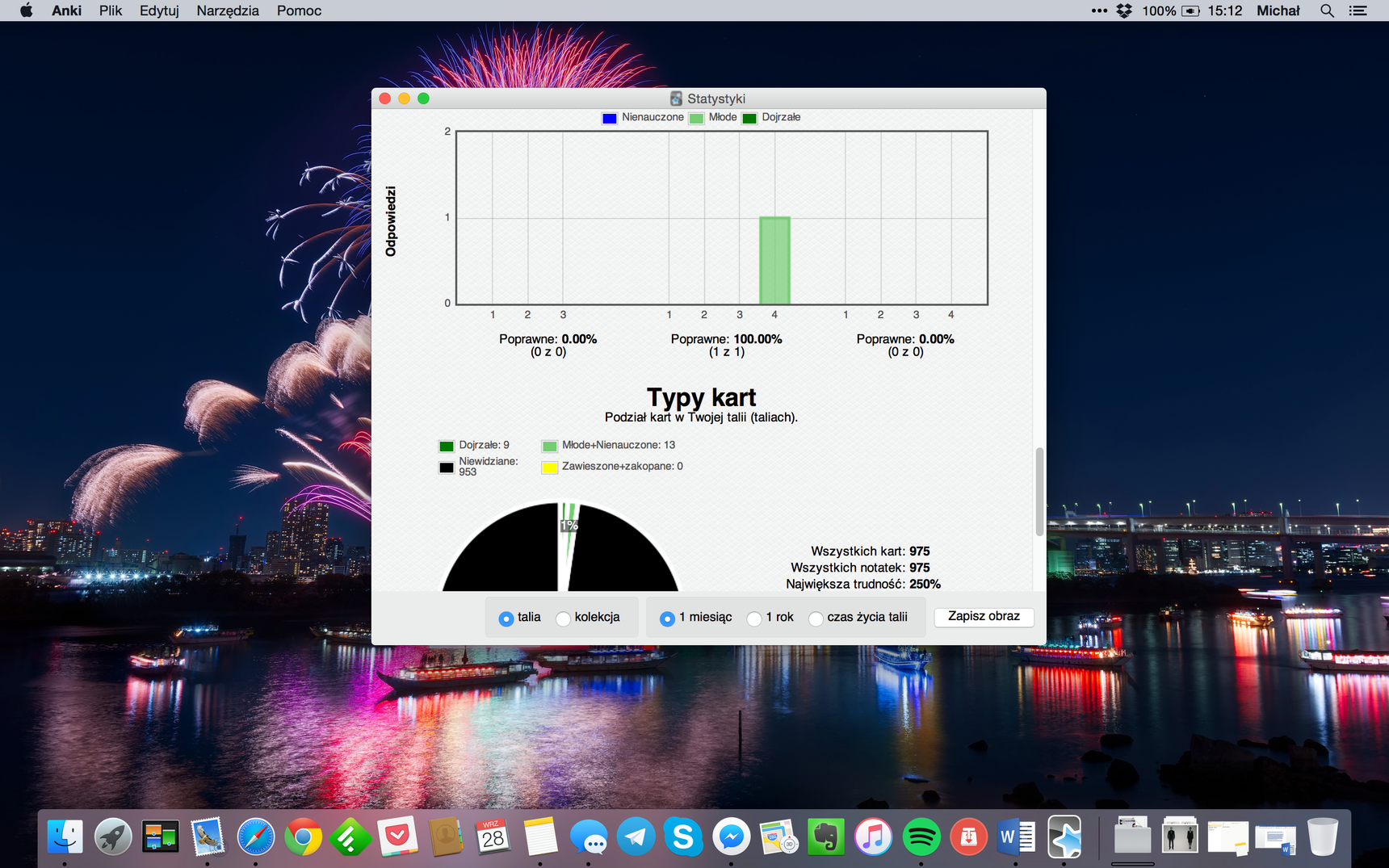The height and width of the screenshot is (868, 1389).
Task: Click black Niewidziane legend swatch
Action: (x=447, y=467)
